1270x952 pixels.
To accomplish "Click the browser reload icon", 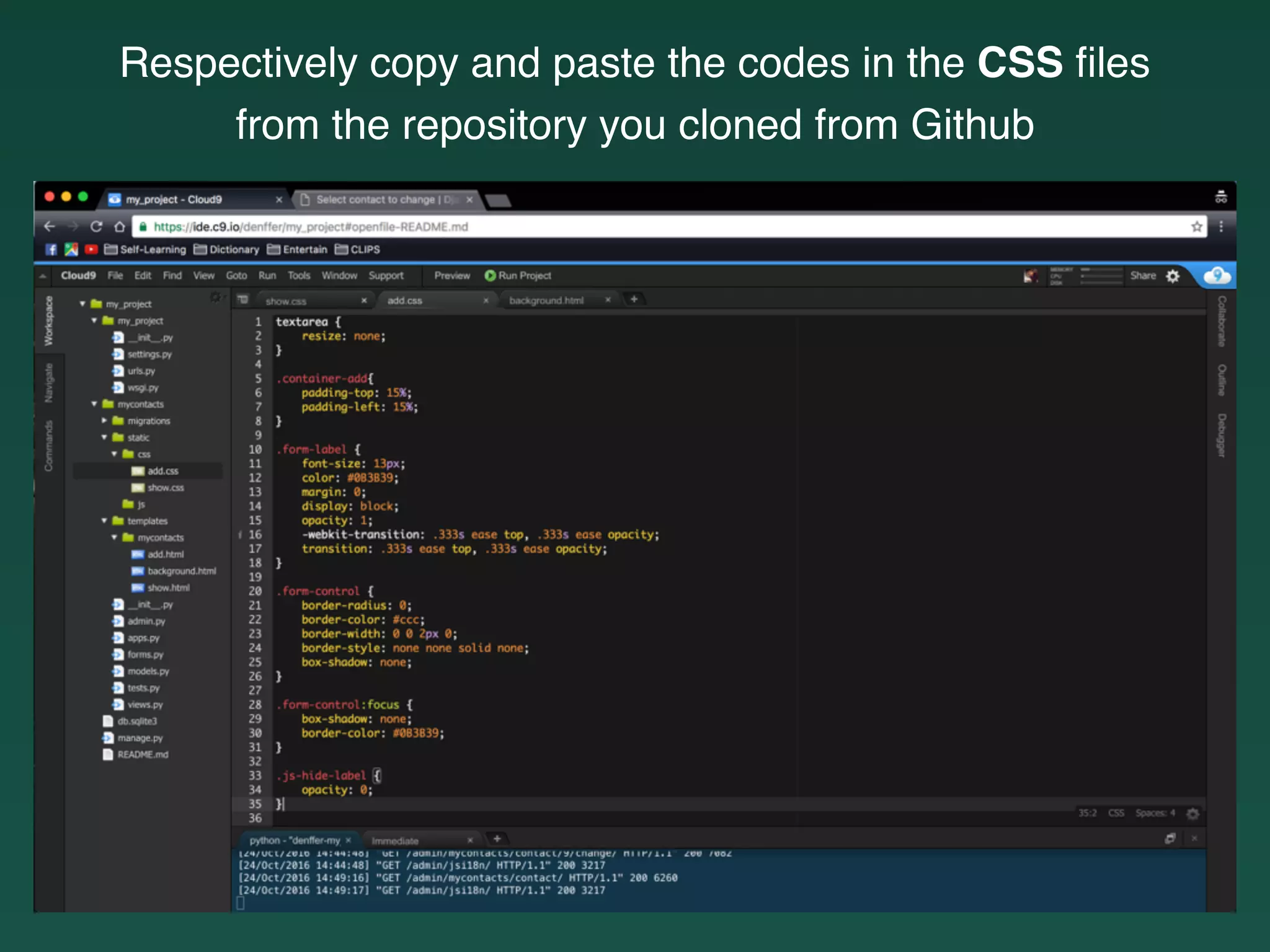I will pyautogui.click(x=96, y=227).
